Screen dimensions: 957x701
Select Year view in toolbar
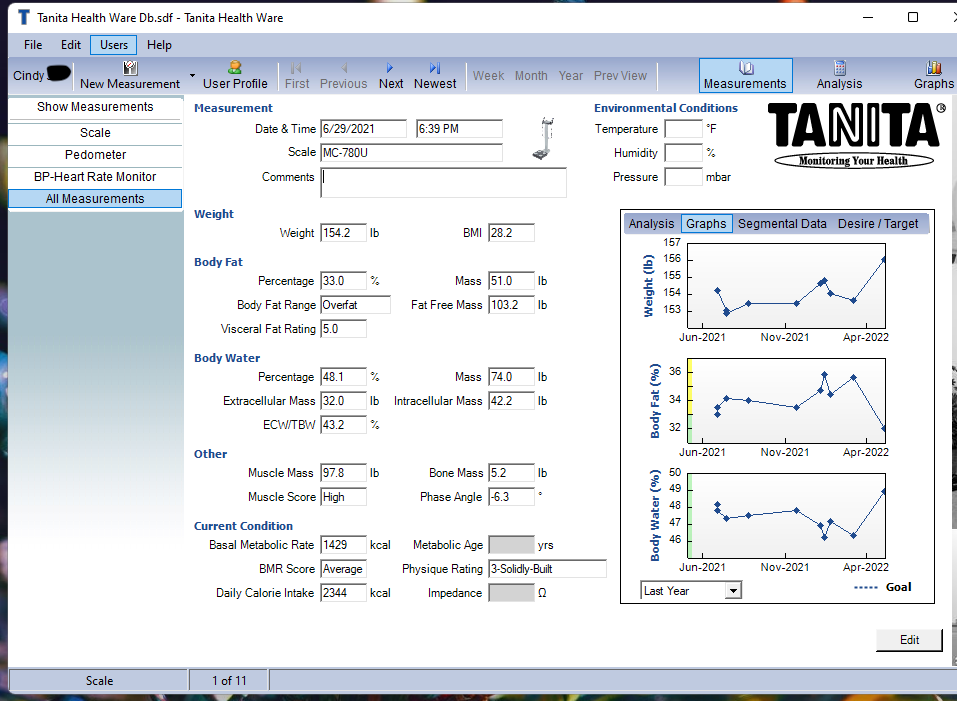pos(571,76)
